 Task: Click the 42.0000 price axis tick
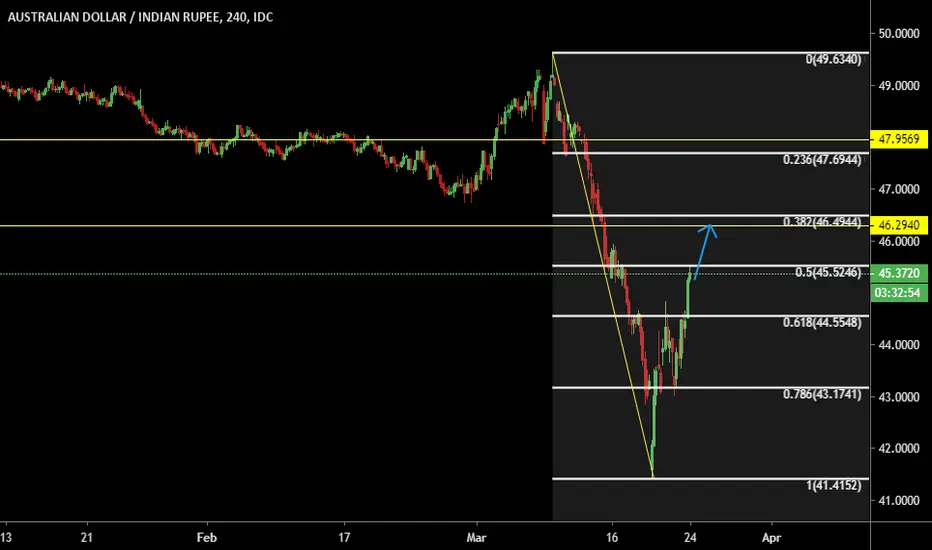pyautogui.click(x=899, y=449)
